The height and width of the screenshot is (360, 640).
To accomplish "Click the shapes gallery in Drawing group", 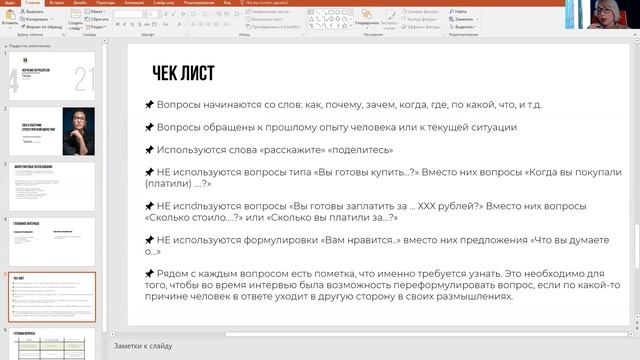I will pos(330,19).
